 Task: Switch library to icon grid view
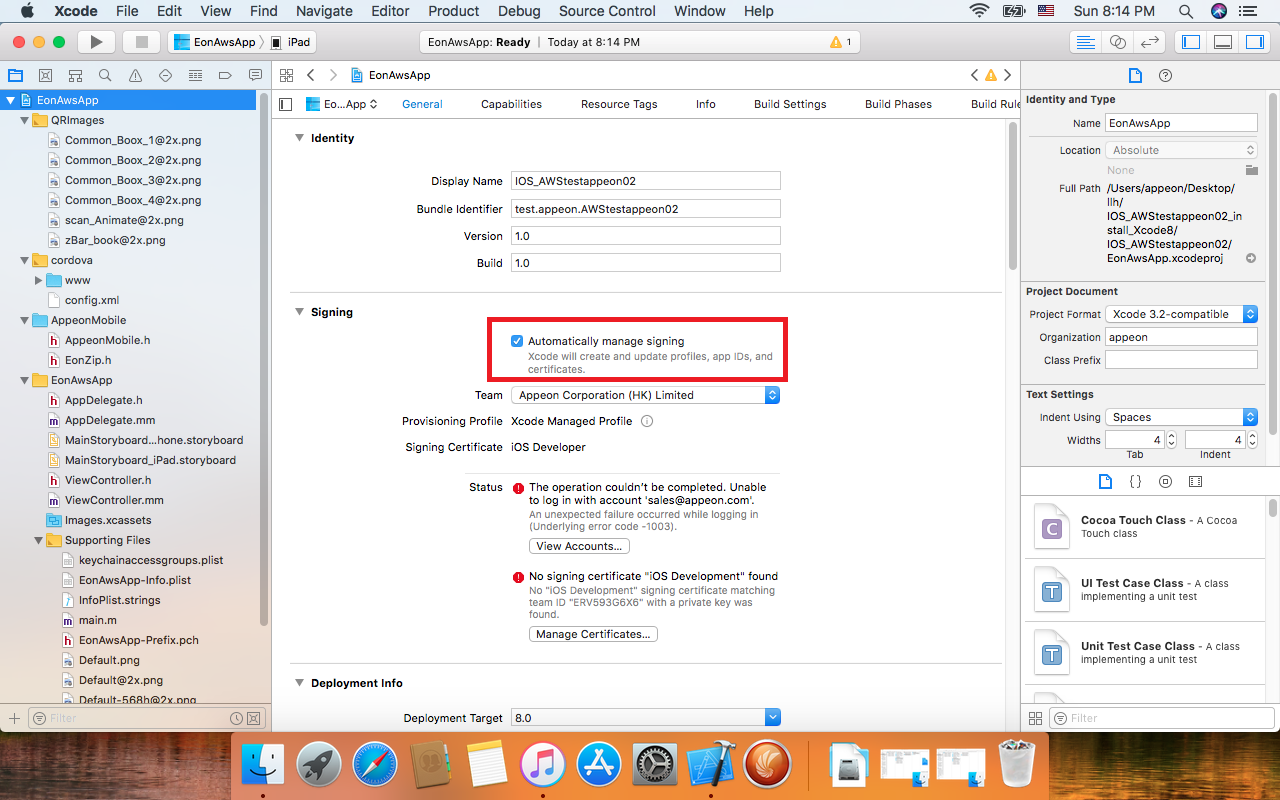[1035, 718]
